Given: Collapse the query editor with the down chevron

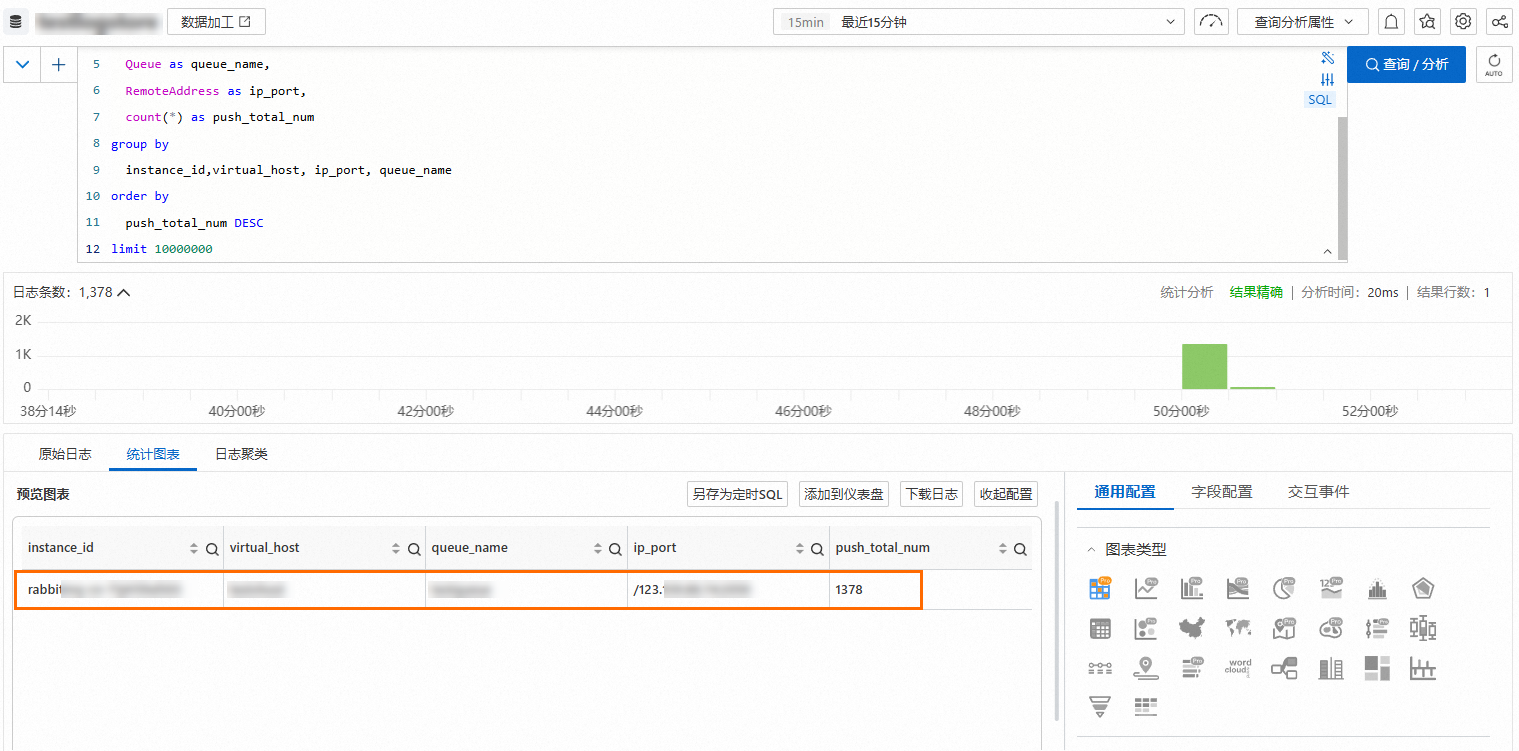Looking at the screenshot, I should [22, 64].
